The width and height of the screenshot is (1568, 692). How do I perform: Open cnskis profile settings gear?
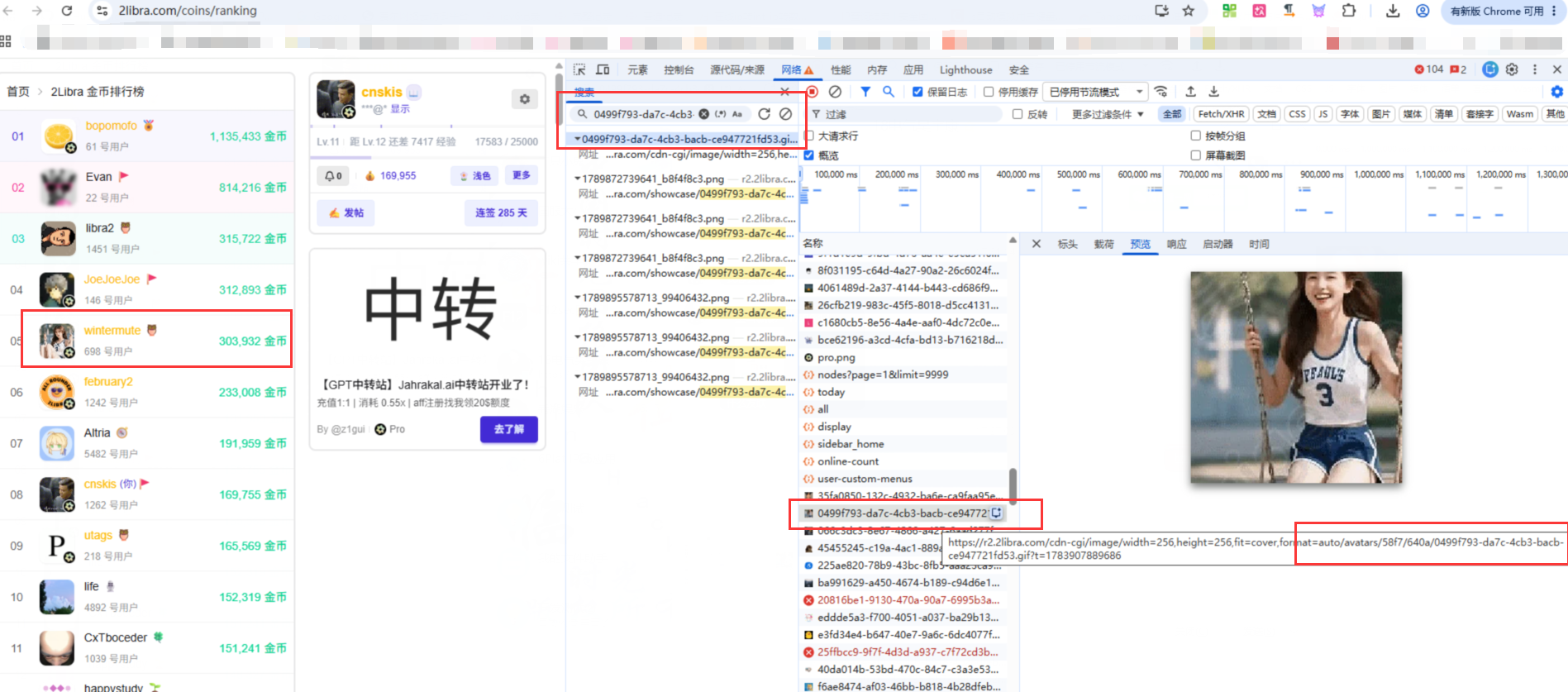tap(525, 99)
